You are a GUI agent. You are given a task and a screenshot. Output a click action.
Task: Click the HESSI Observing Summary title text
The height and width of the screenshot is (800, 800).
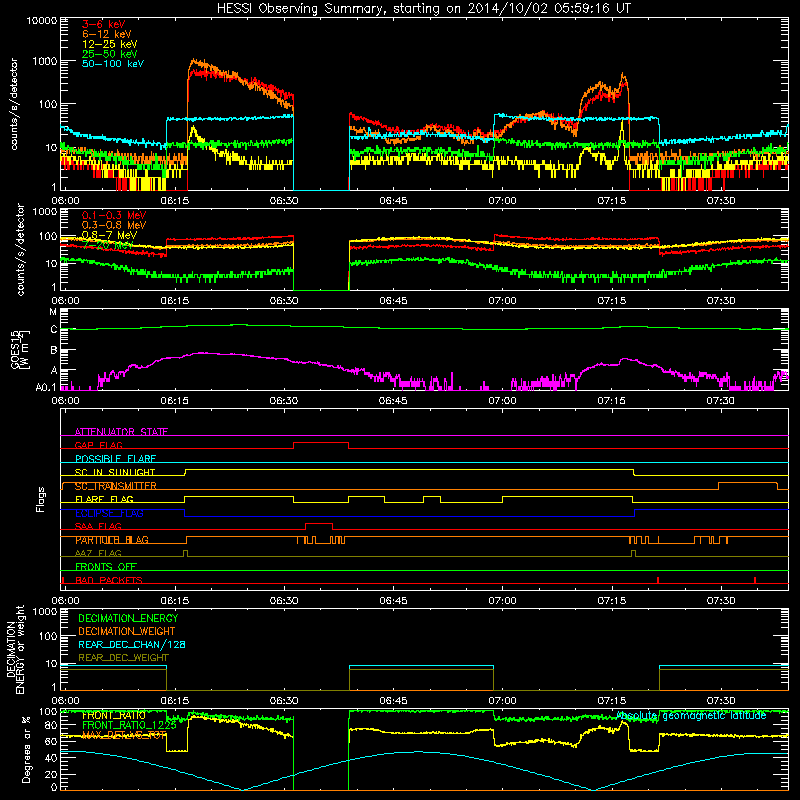click(424, 9)
